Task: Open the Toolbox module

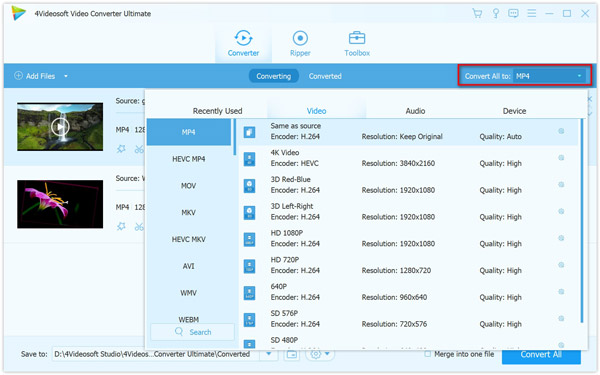Action: tap(357, 43)
